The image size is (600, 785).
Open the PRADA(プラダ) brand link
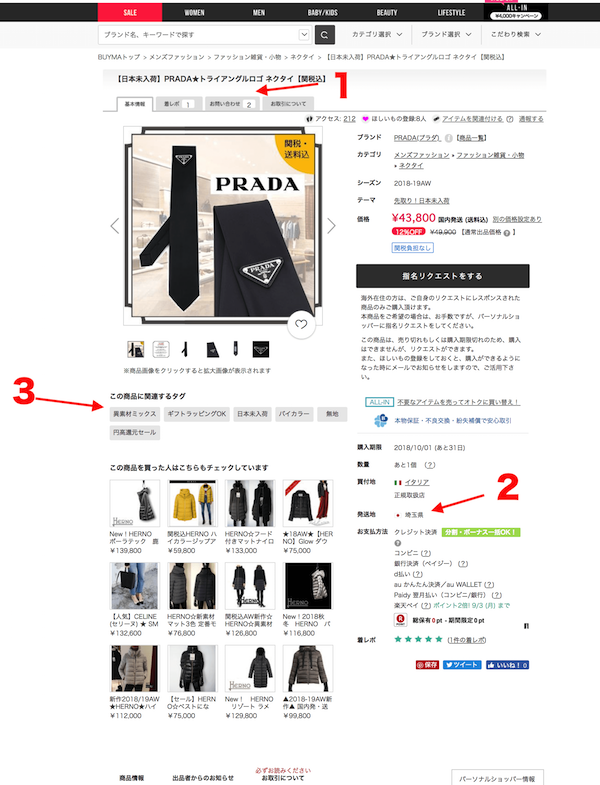coord(417,138)
